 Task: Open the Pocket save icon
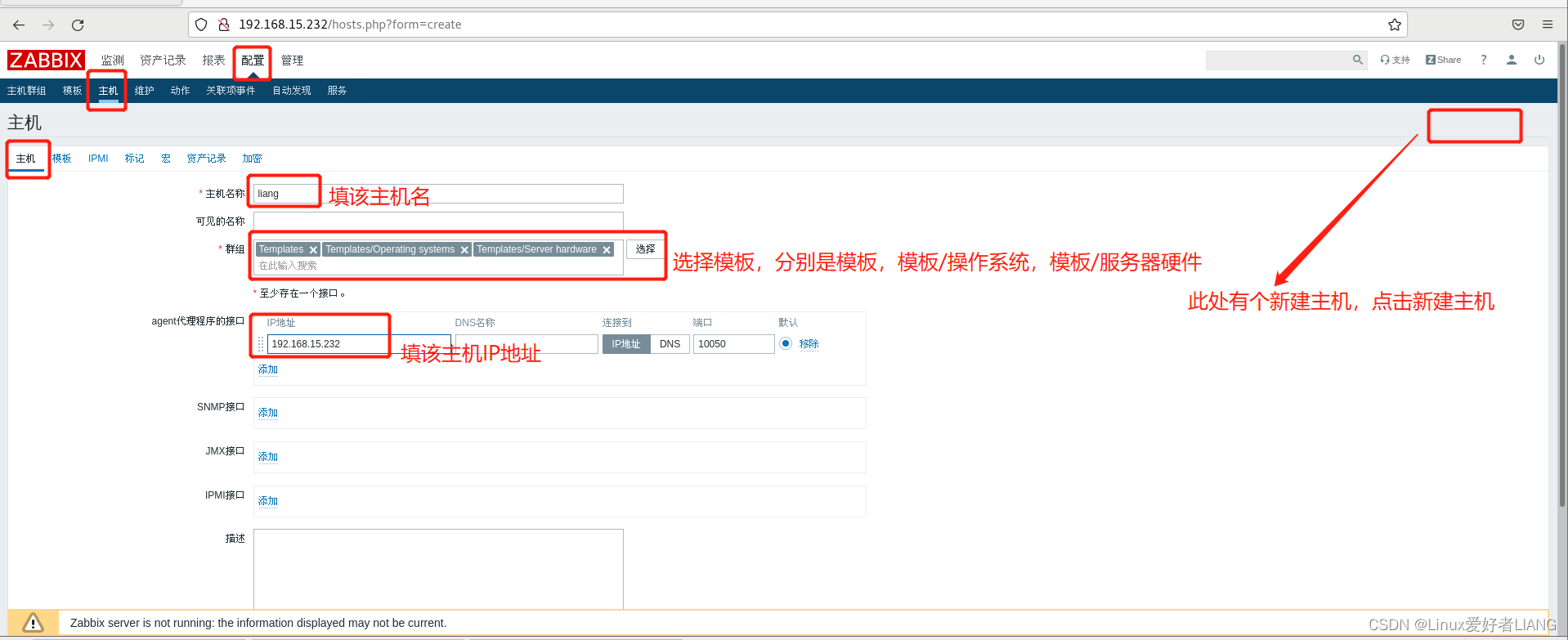(x=1518, y=25)
